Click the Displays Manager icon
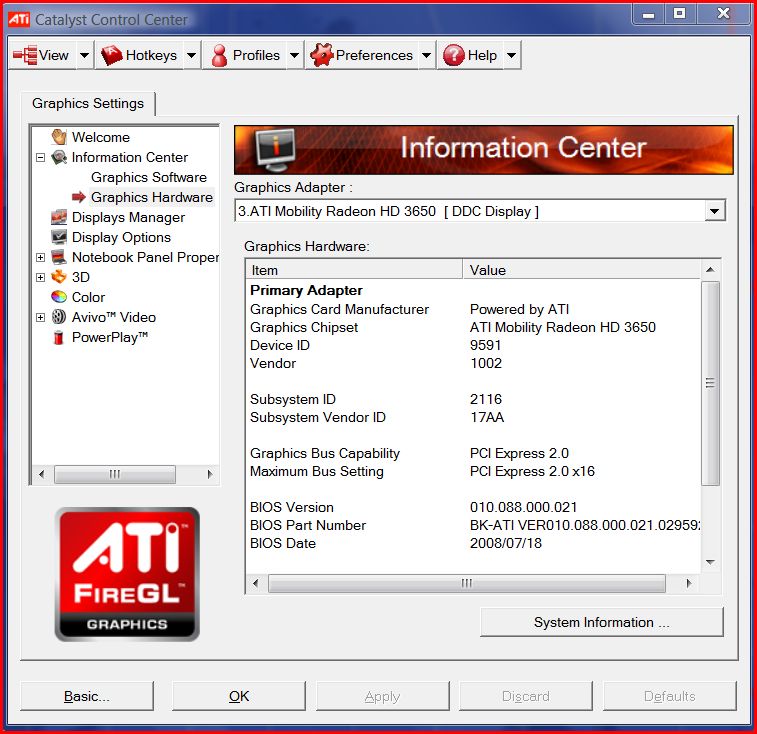The width and height of the screenshot is (757, 734). pos(59,217)
